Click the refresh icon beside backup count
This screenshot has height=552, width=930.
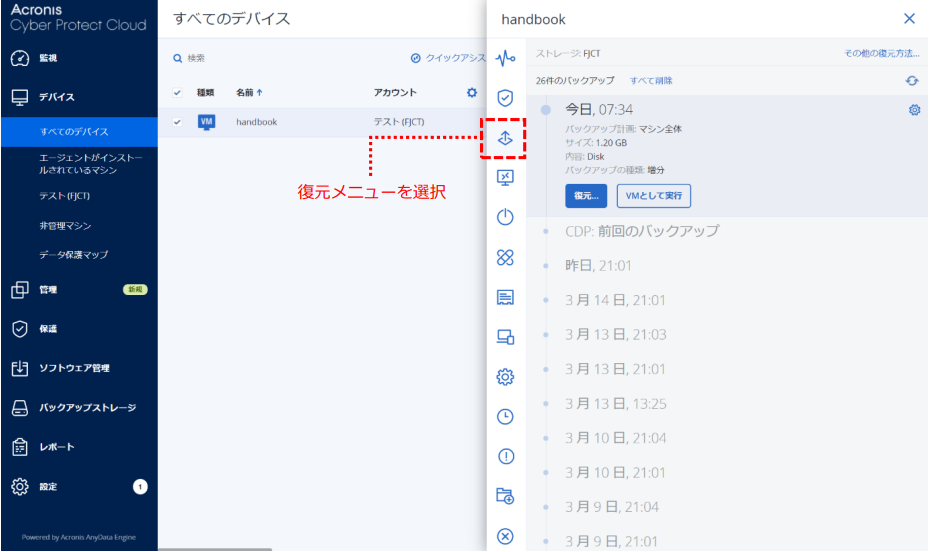911,80
